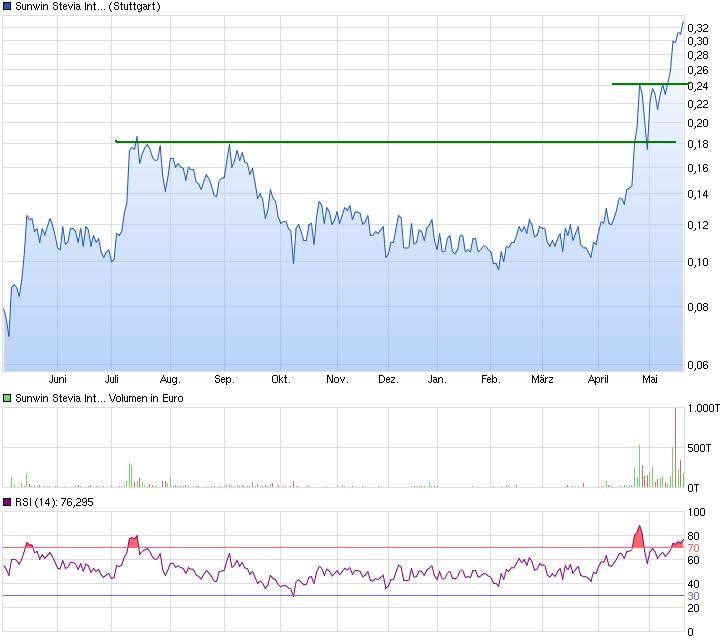Screen dimensions: 726x640
Task: Click the 0,10 price axis value
Action: click(x=698, y=262)
